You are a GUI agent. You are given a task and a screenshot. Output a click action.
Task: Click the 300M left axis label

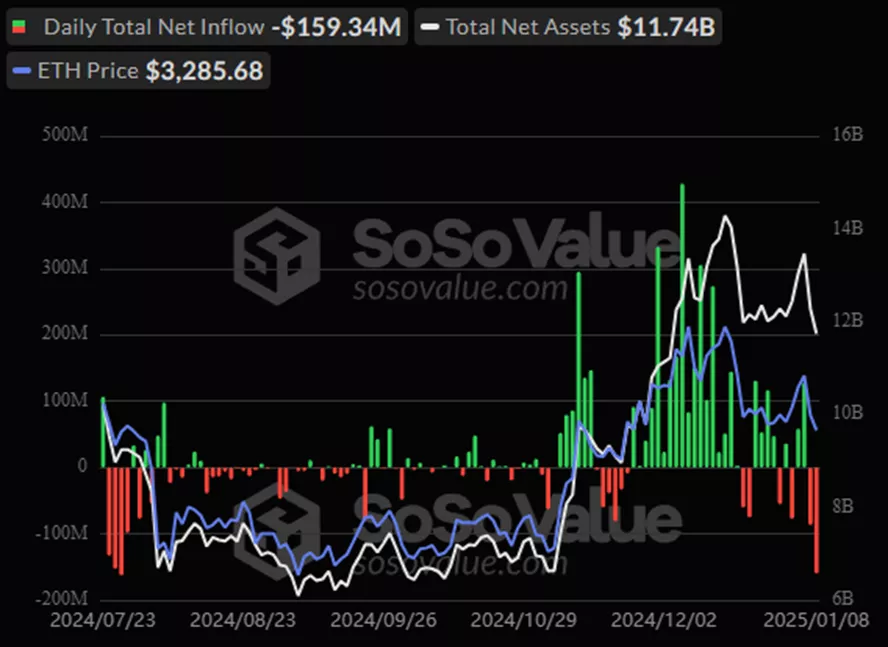coord(65,267)
